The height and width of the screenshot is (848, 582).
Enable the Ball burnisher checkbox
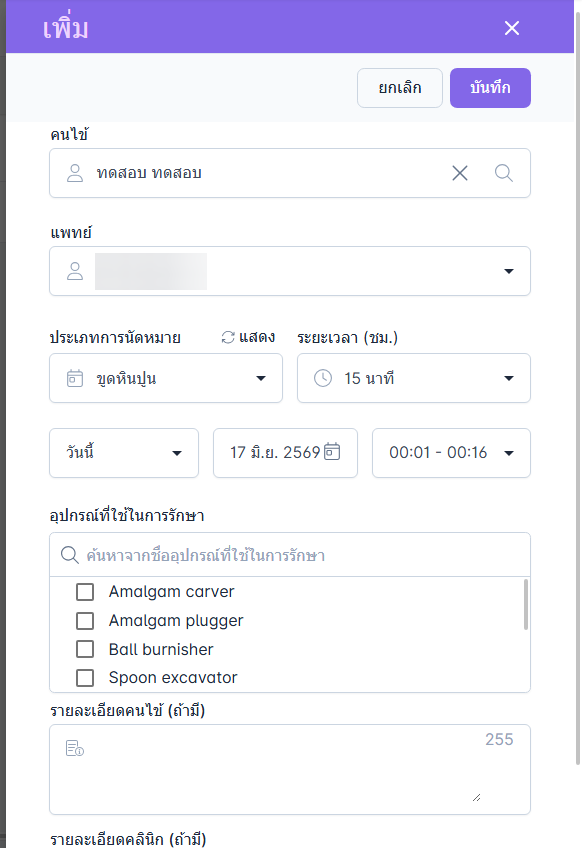(x=85, y=648)
